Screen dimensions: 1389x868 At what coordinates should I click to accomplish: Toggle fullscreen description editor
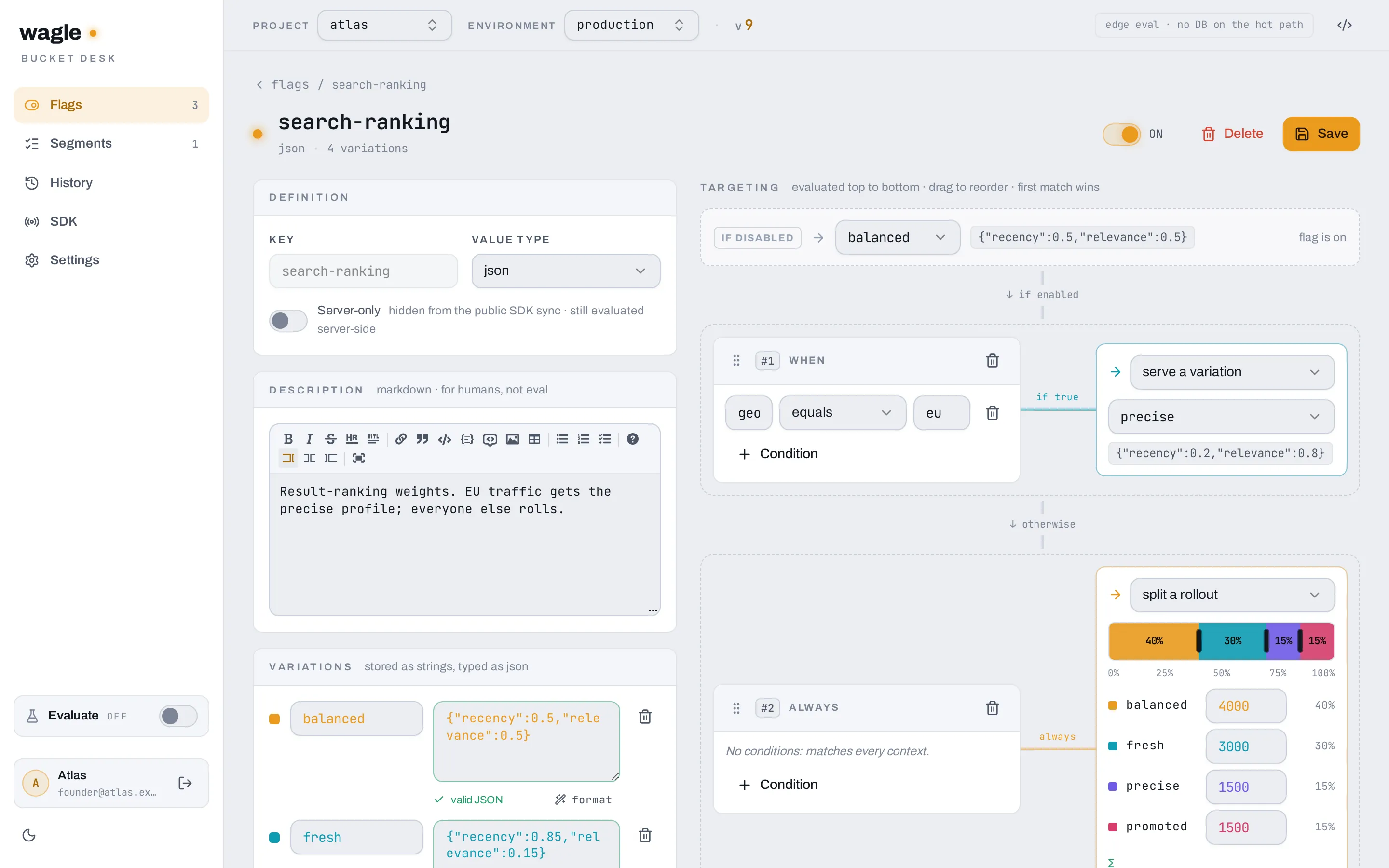coord(359,458)
